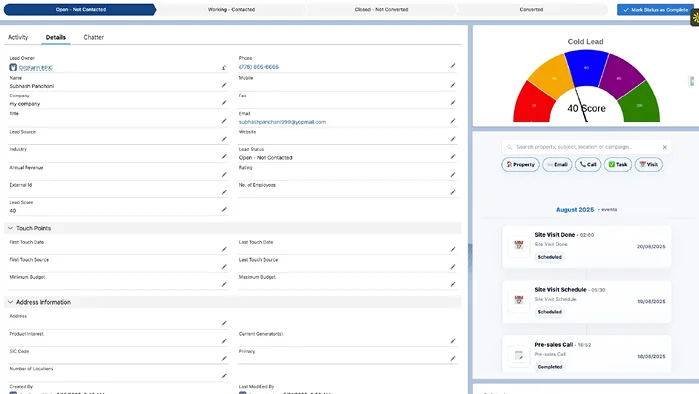The image size is (699, 394).
Task: Select the Closed - Not Converted step
Action: tap(381, 9)
